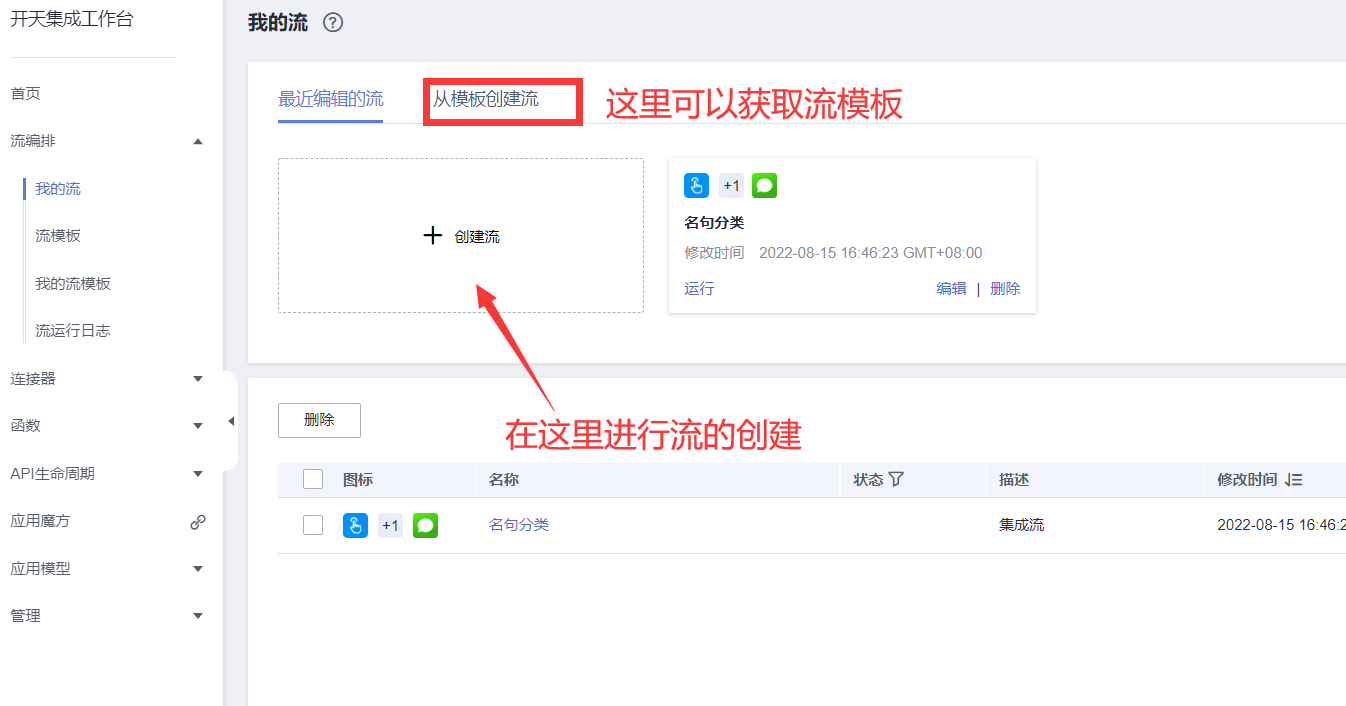Image resolution: width=1346 pixels, height=706 pixels.
Task: Switch to 最近编辑的流 tab
Action: (330, 99)
